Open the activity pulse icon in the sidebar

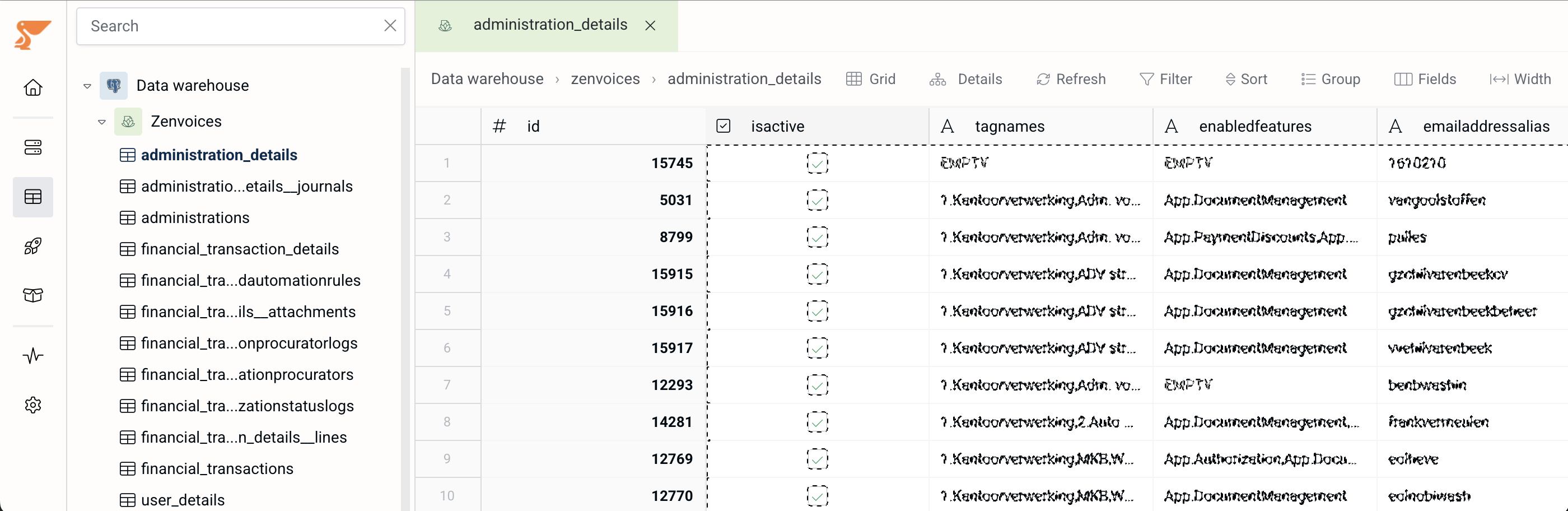click(x=33, y=356)
